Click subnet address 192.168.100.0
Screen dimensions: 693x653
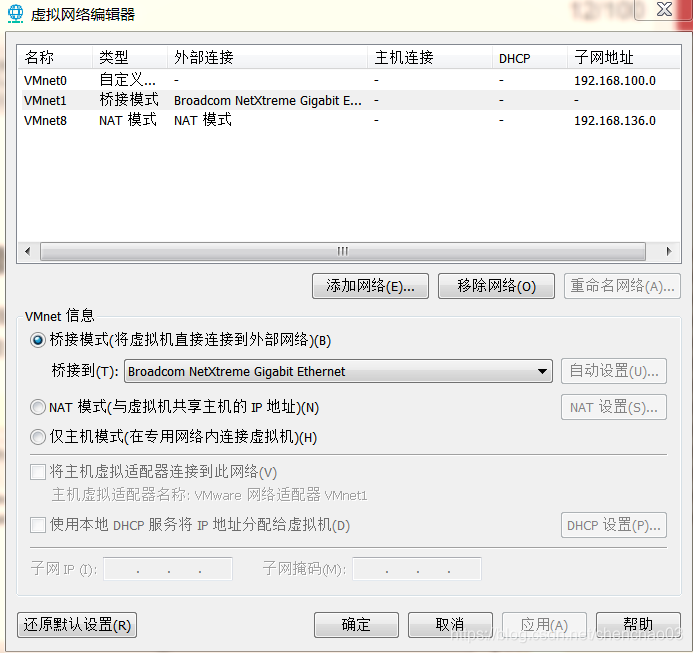click(x=615, y=80)
